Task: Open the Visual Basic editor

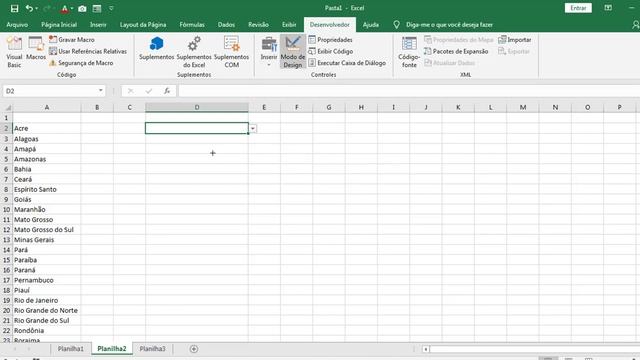Action: point(14,52)
